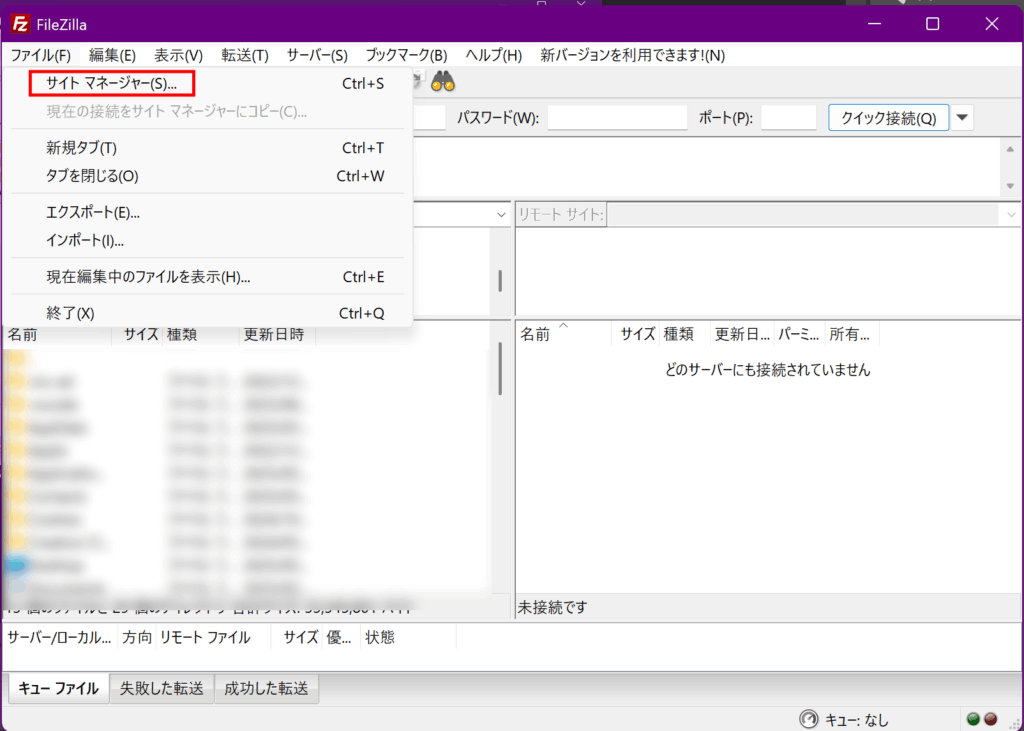Open the ブックマーク(B) menu
Viewport: 1024px width, 731px height.
tap(406, 56)
